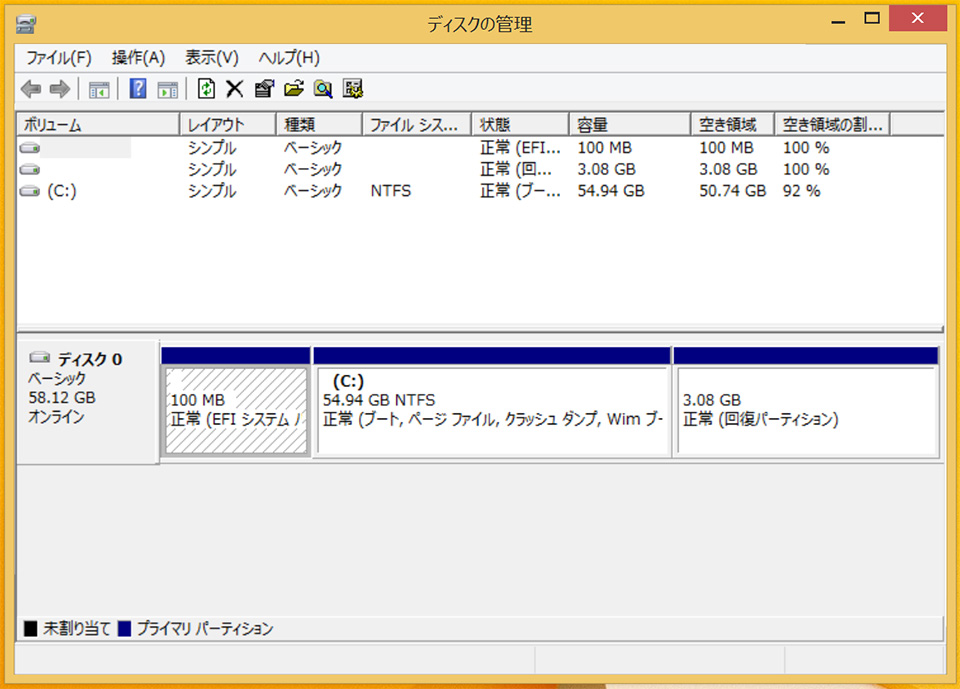Open the ヘルプ(H) menu

click(x=289, y=58)
